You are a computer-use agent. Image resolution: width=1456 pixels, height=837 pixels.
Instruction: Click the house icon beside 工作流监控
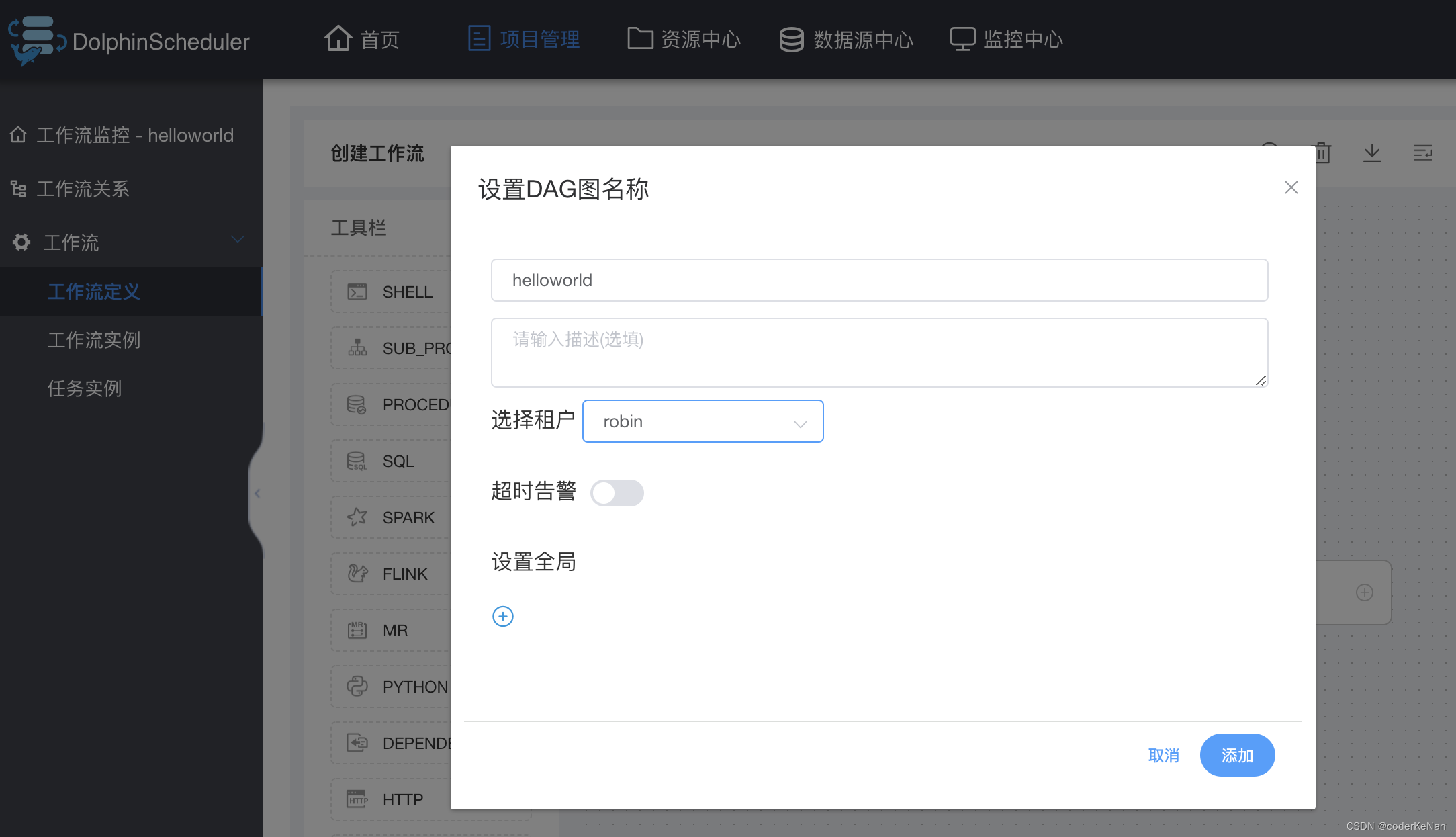tap(18, 135)
